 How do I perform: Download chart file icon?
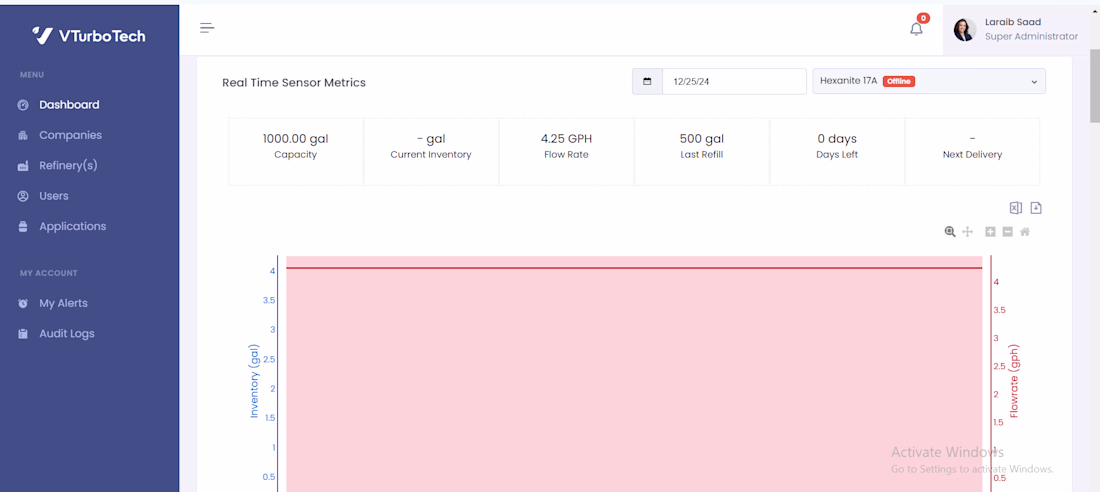point(1036,207)
